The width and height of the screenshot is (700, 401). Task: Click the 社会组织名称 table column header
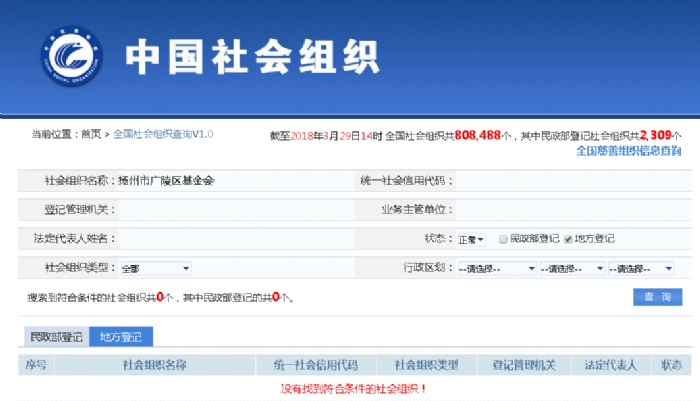coord(154,365)
